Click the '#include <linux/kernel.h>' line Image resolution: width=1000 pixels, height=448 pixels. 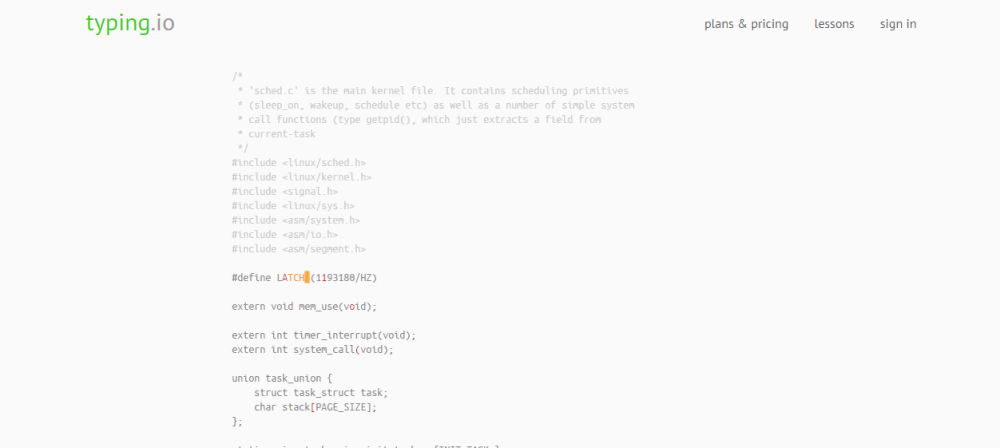[x=301, y=177]
